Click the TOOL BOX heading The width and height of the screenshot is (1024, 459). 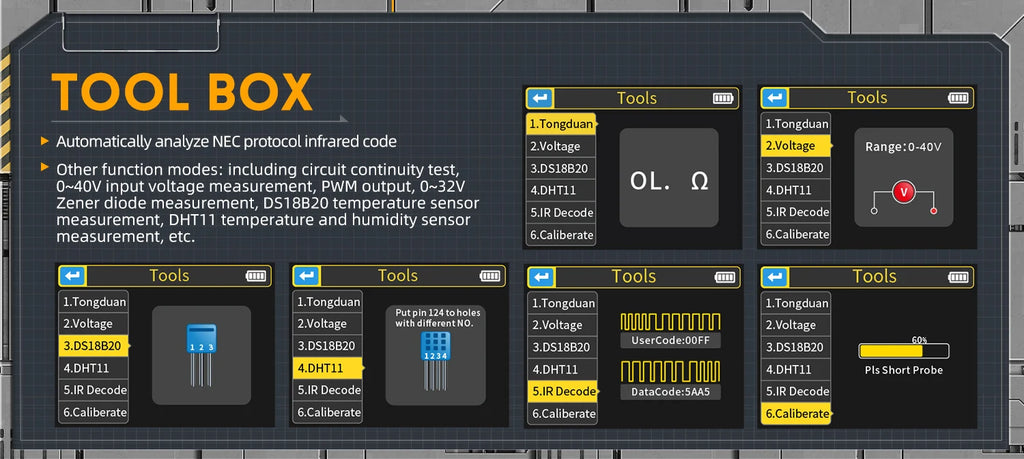pyautogui.click(x=181, y=92)
